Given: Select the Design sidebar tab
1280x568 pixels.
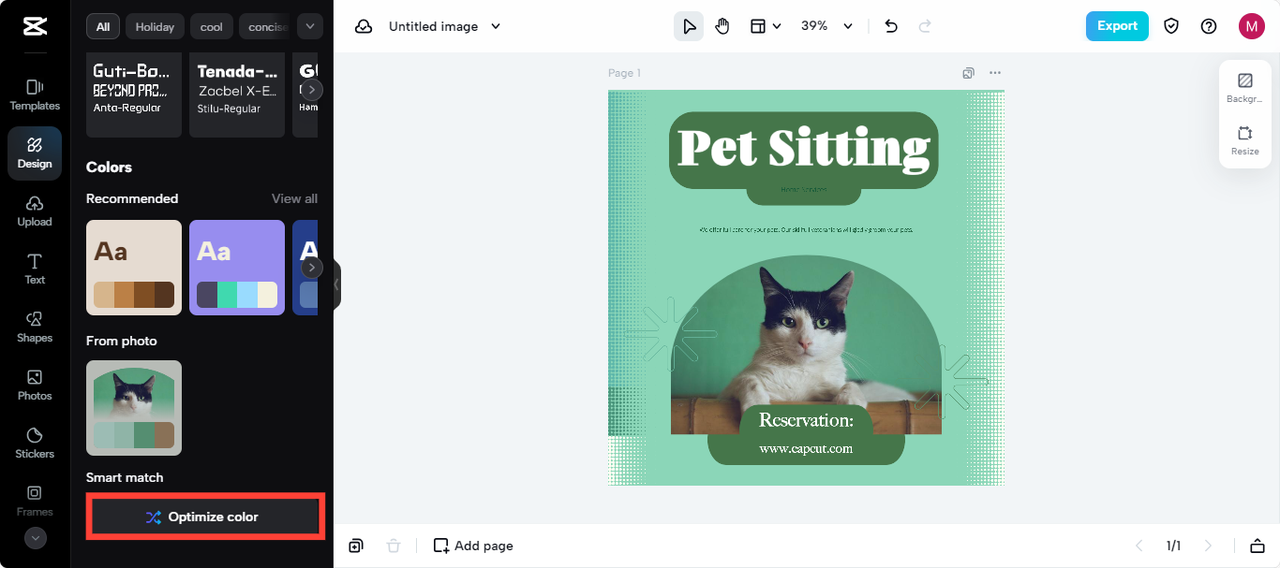Looking at the screenshot, I should pos(35,153).
